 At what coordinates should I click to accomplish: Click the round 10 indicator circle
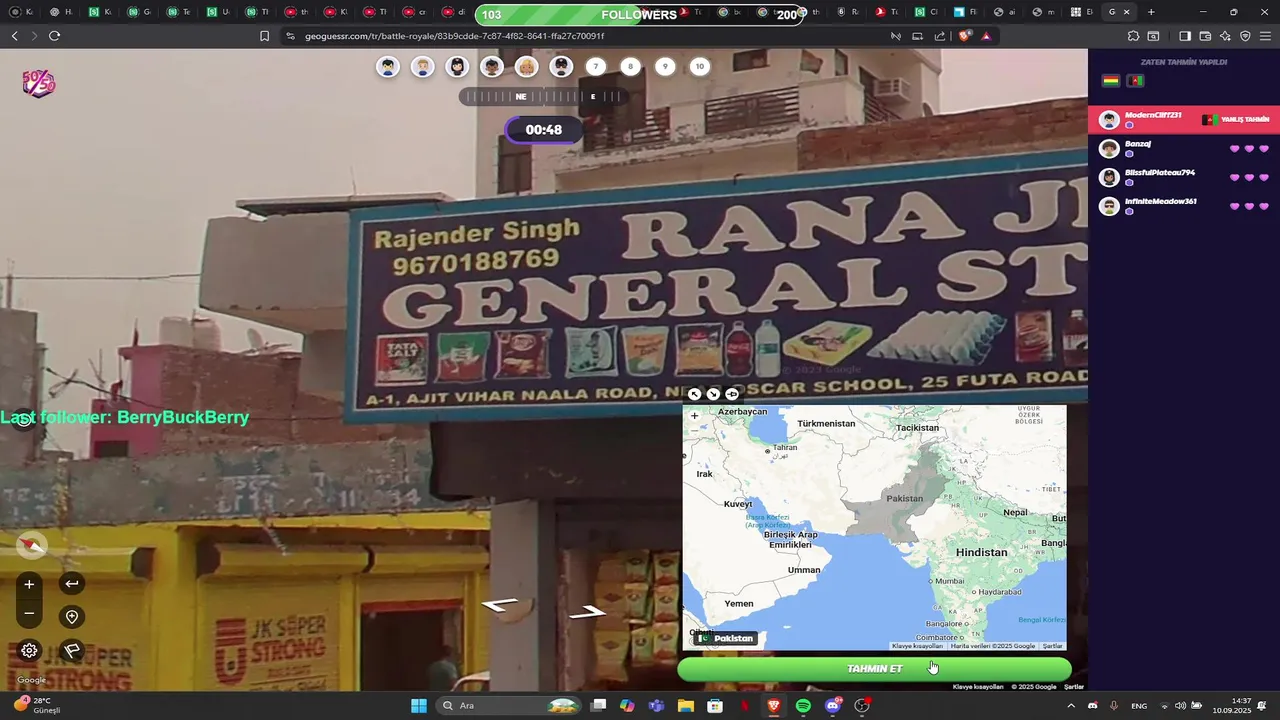coord(699,67)
